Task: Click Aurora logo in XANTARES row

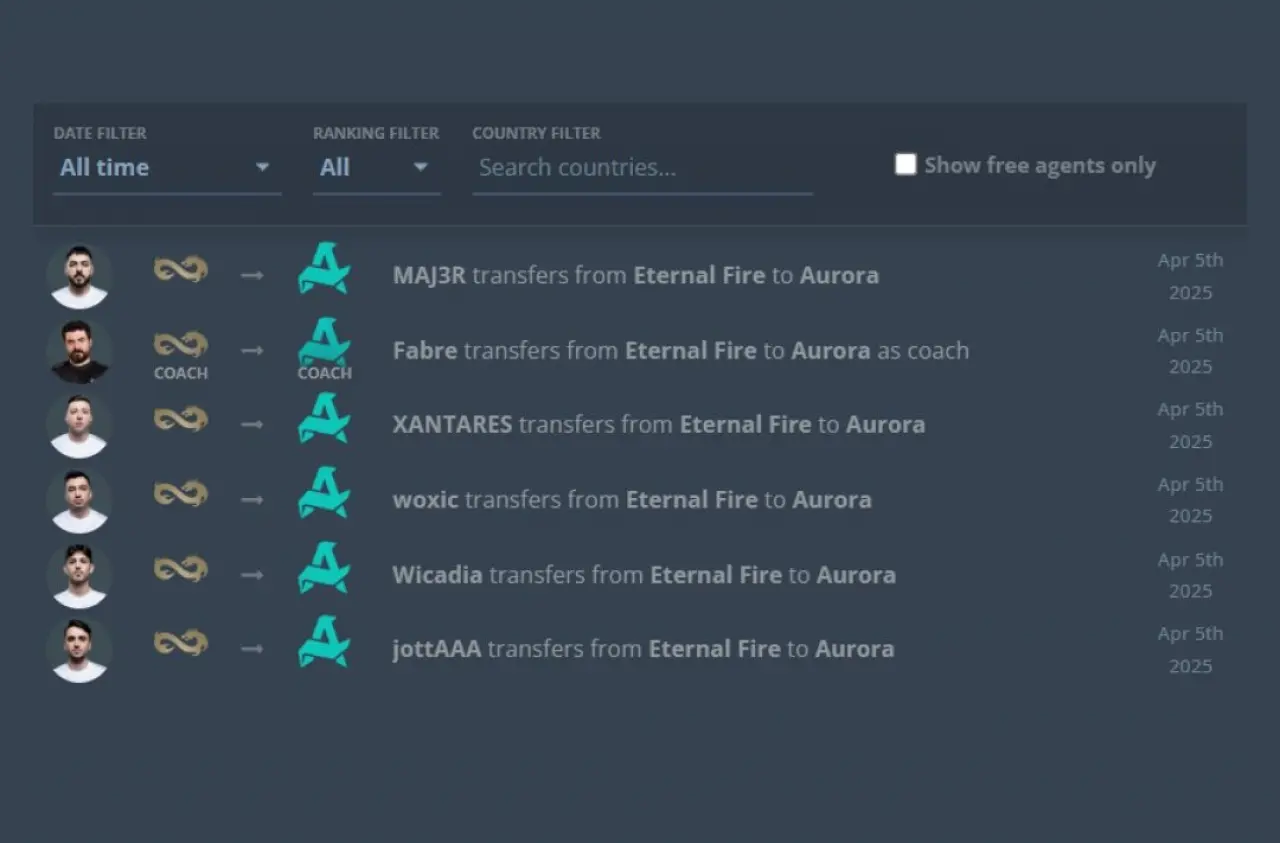Action: (x=324, y=419)
